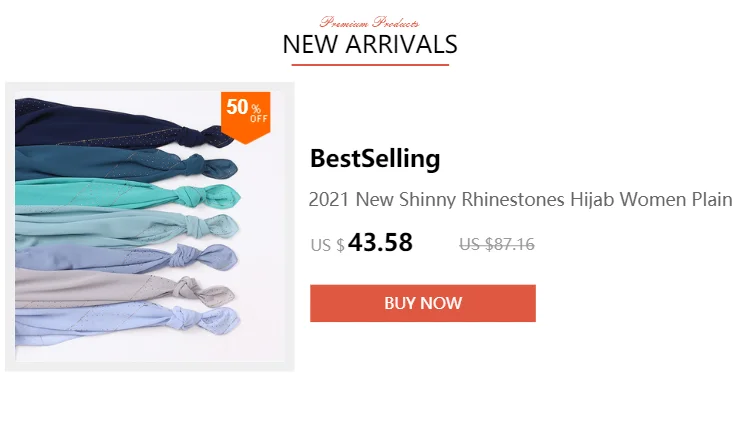Select the navy blue scarf's knot

click(x=206, y=135)
